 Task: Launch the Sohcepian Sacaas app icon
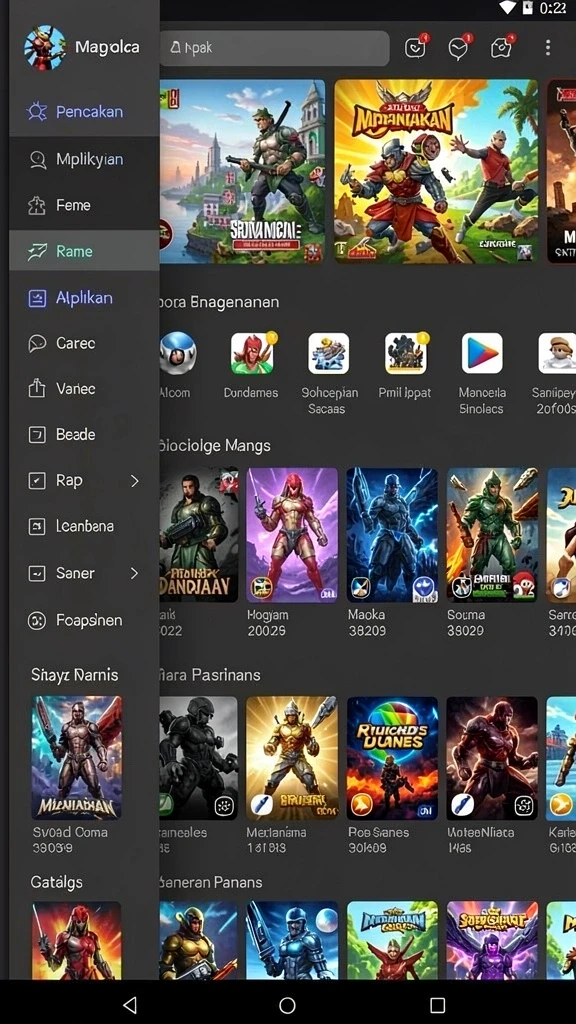click(x=328, y=353)
